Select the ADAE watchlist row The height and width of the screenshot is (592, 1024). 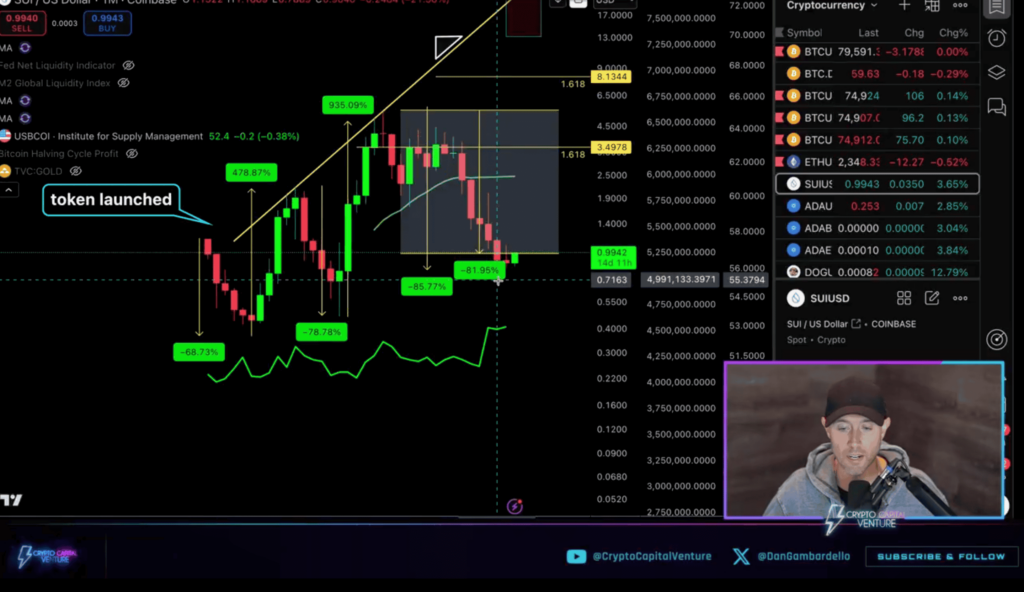coord(877,250)
